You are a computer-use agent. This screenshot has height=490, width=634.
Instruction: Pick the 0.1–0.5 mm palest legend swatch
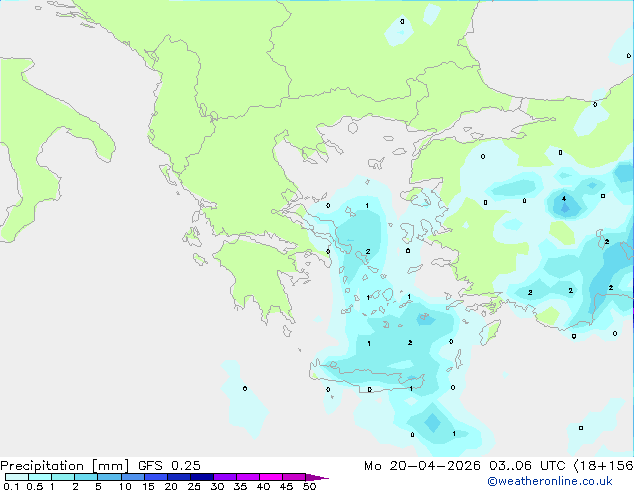[x=17, y=477]
